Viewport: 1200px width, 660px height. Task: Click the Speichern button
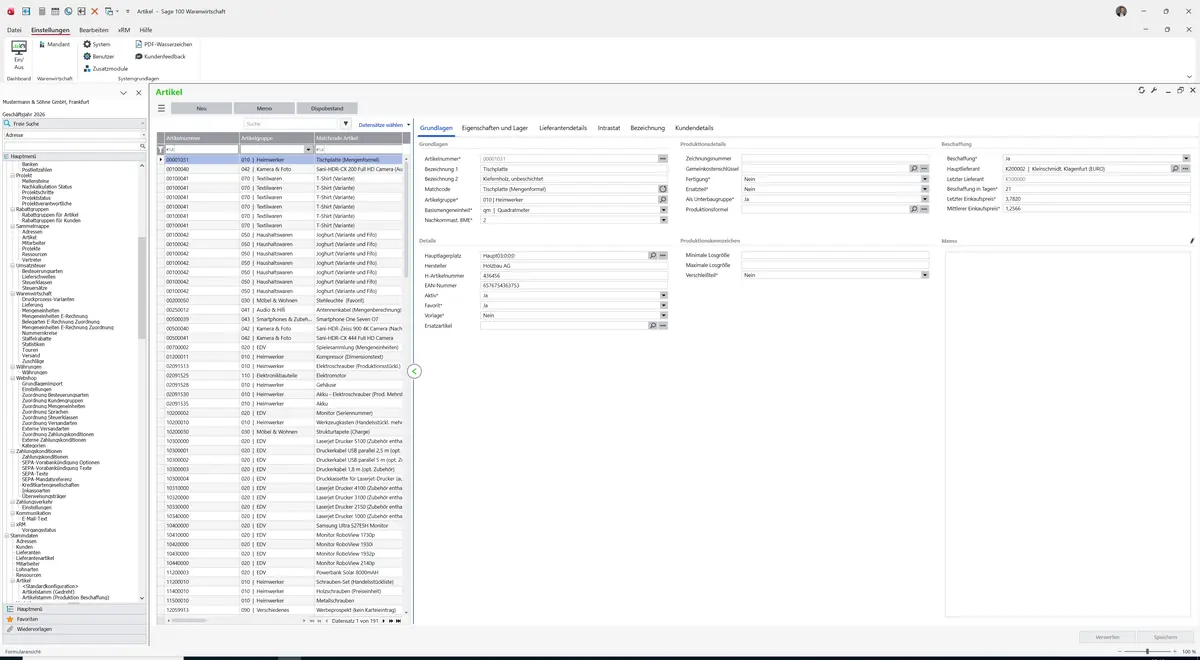click(1165, 637)
